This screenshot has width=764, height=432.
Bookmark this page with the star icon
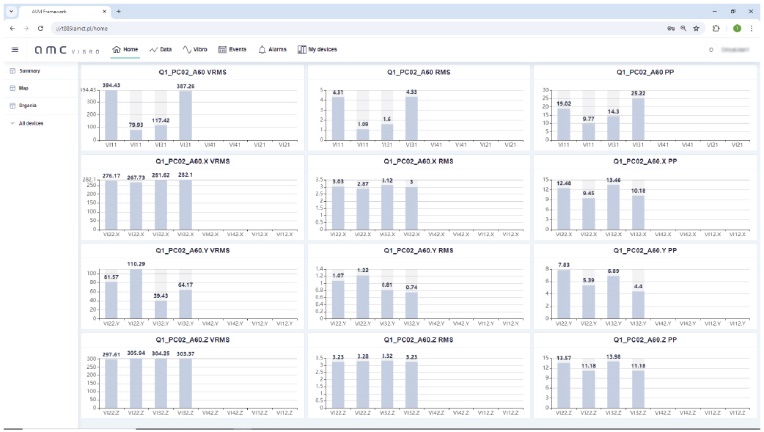coord(696,28)
